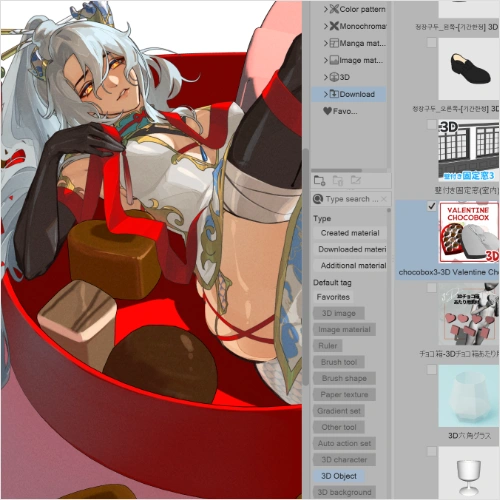500x500 pixels.
Task: Expand the Image material folder arrow
Action: (x=326, y=60)
